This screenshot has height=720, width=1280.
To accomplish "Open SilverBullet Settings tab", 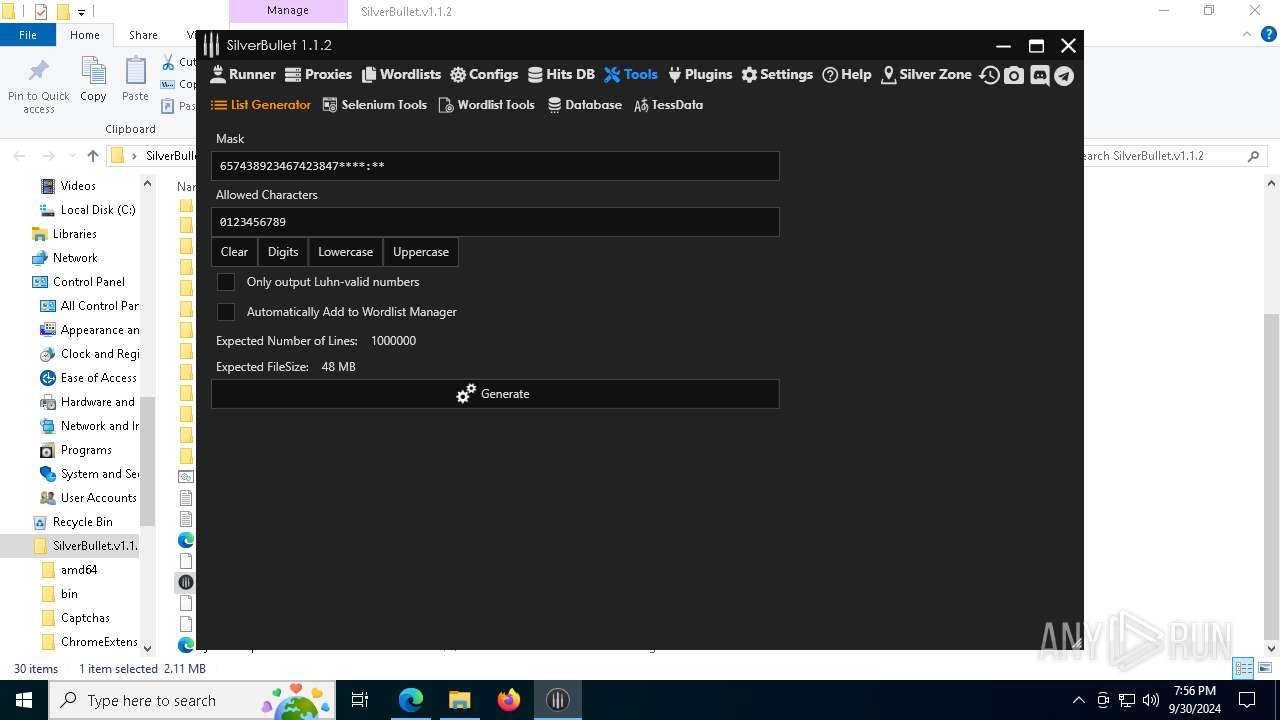I will click(777, 75).
